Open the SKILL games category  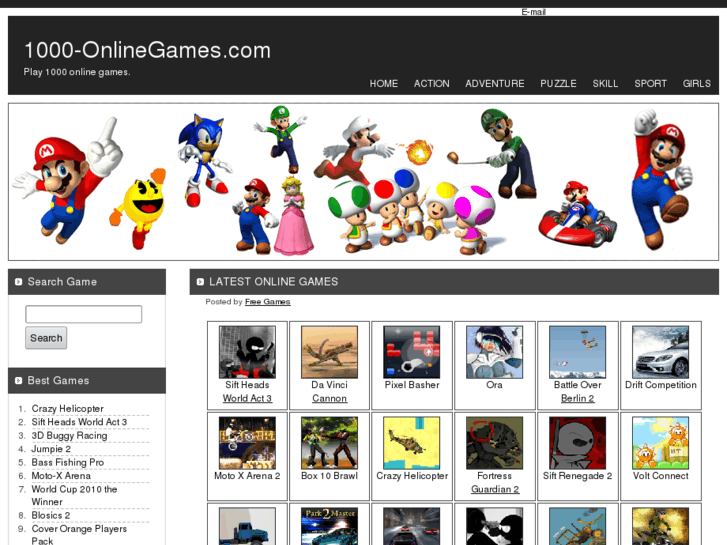click(605, 83)
